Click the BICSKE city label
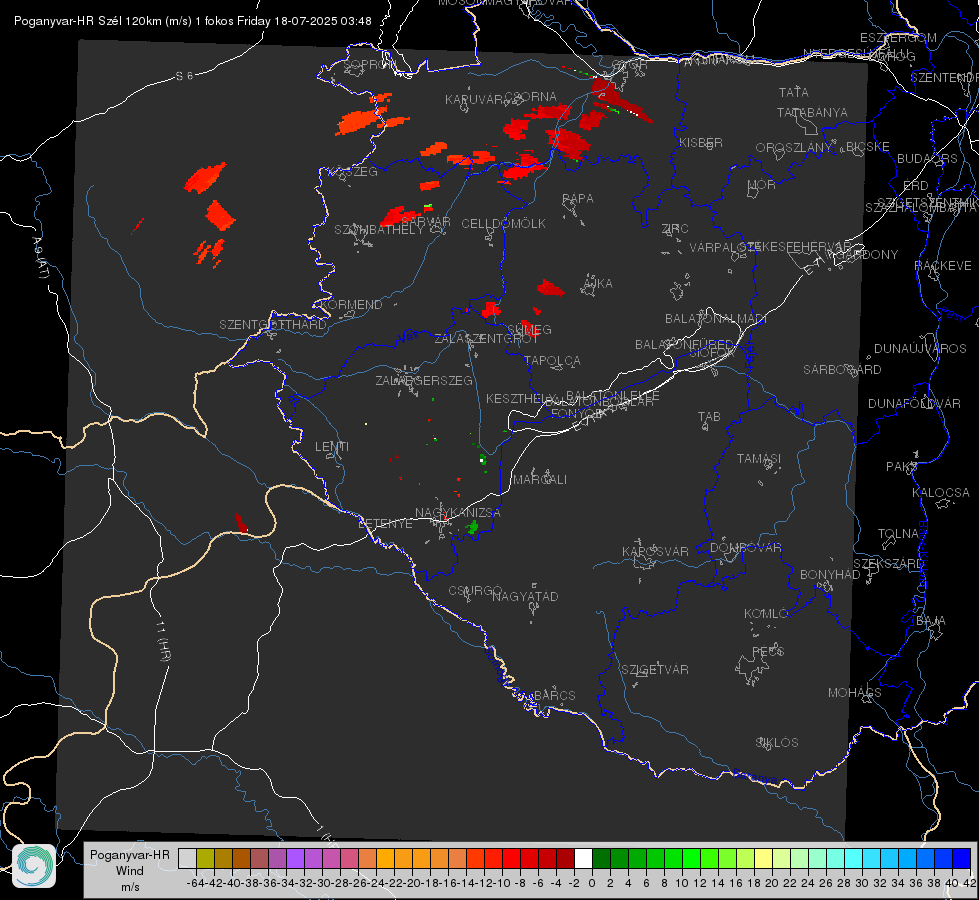Viewport: 979px width, 900px height. [x=868, y=146]
